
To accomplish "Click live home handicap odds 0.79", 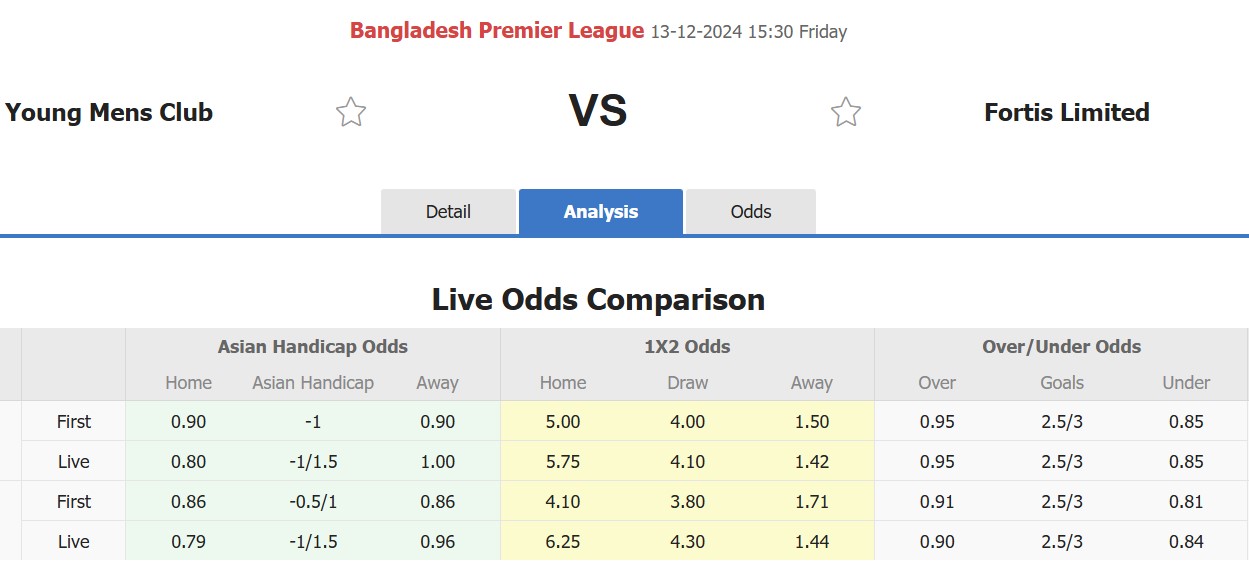I will [x=188, y=542].
